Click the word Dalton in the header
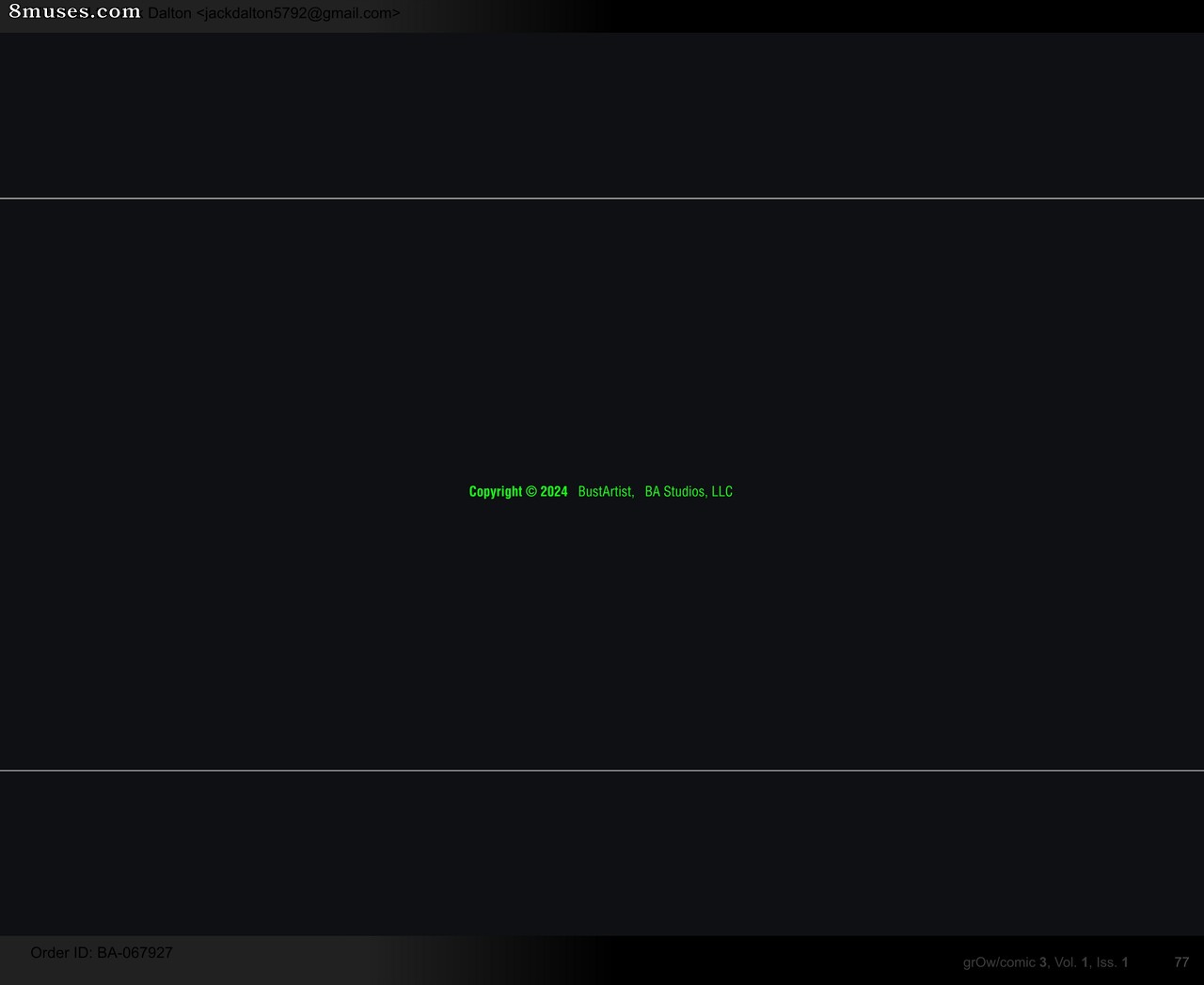 coord(169,13)
